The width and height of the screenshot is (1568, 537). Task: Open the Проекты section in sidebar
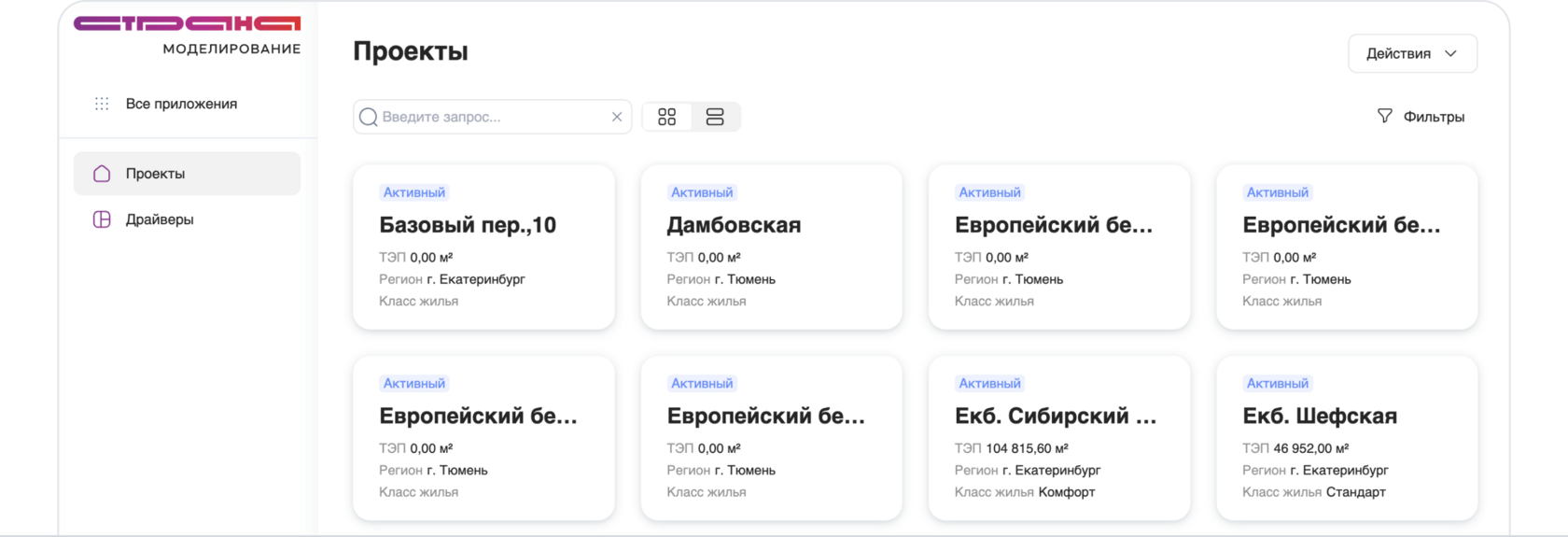point(155,174)
